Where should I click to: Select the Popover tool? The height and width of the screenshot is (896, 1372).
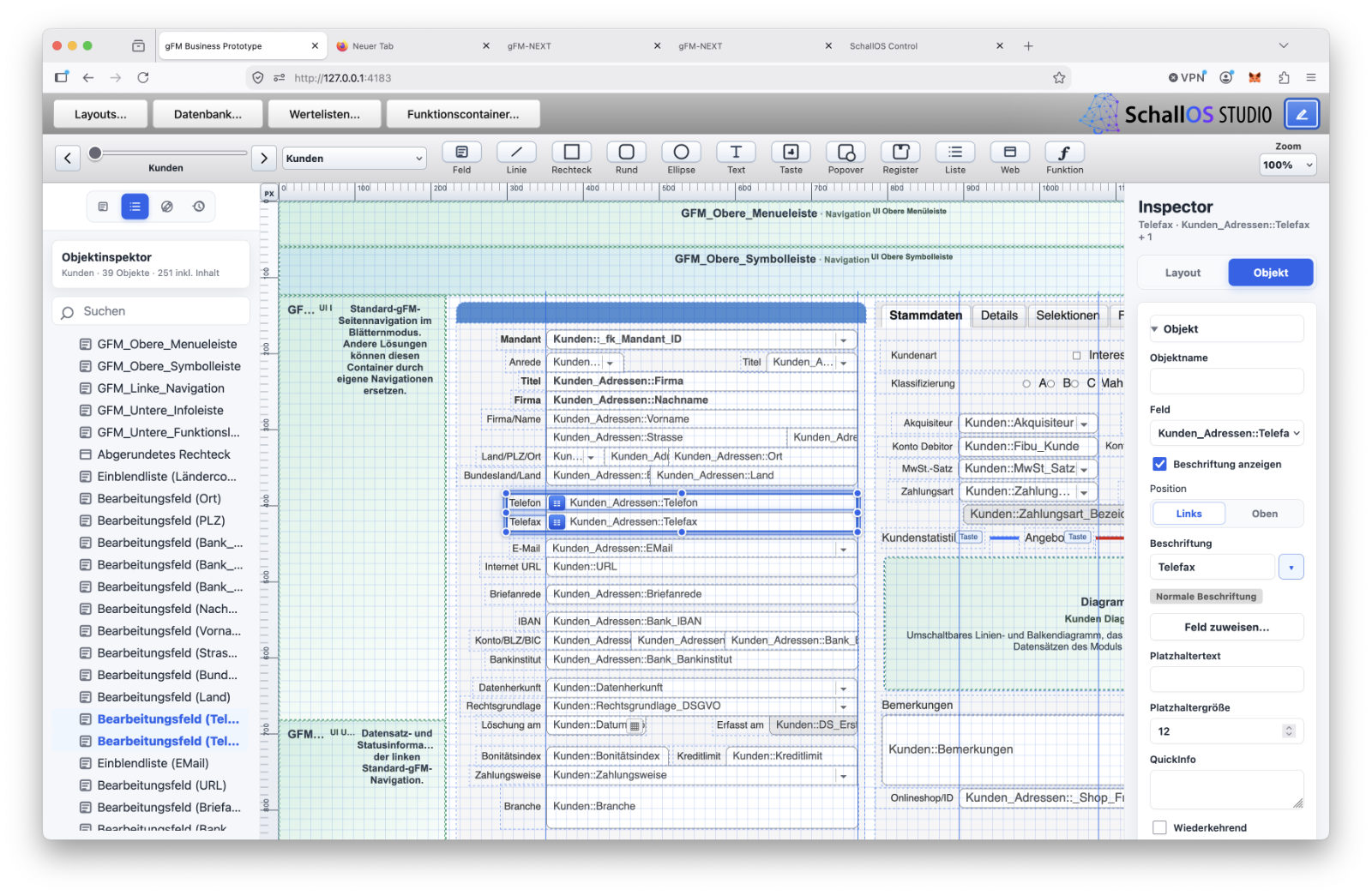click(x=845, y=152)
